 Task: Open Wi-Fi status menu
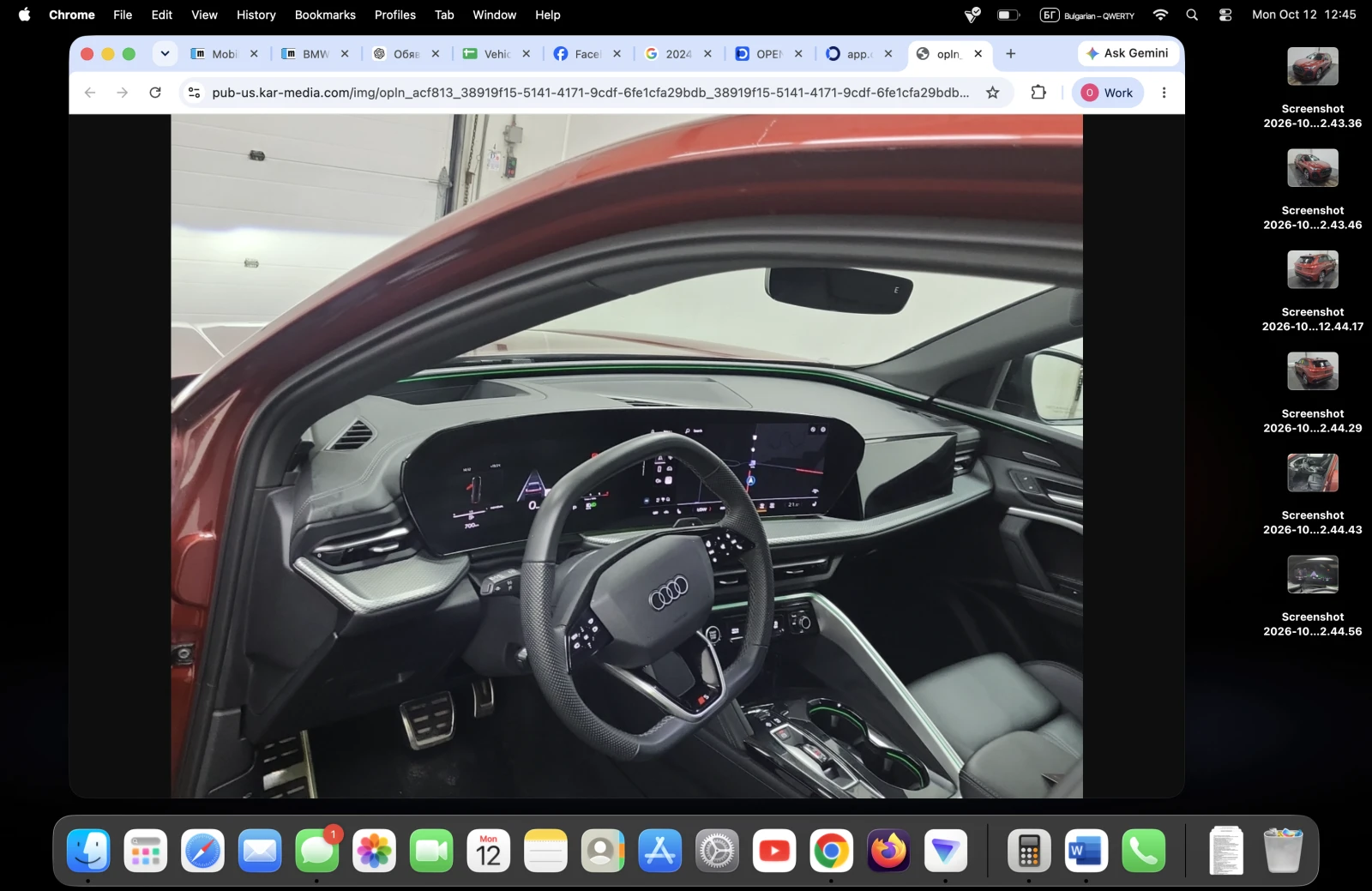pos(1160,15)
